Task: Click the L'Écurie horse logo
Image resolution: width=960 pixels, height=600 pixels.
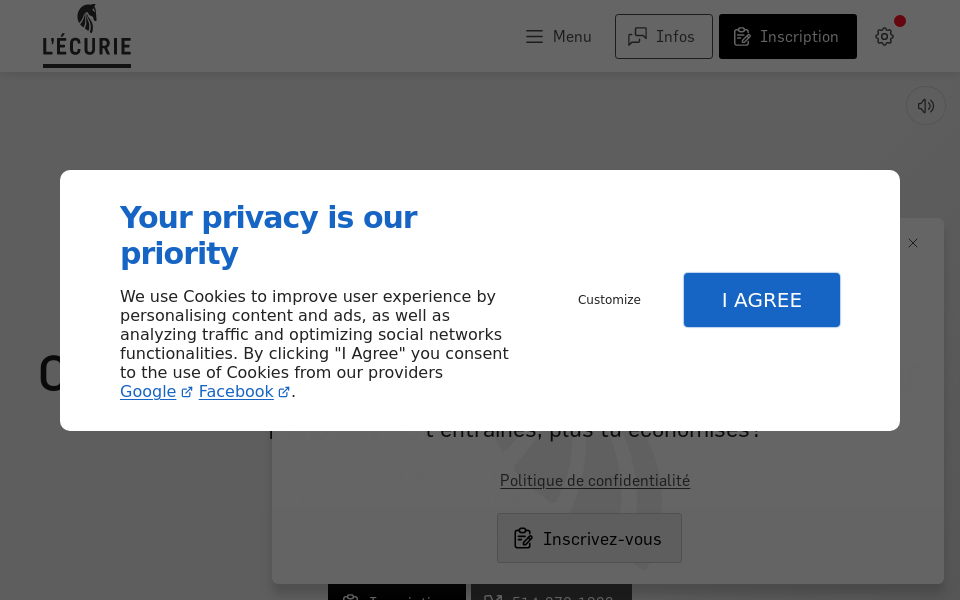Action: pyautogui.click(x=87, y=36)
